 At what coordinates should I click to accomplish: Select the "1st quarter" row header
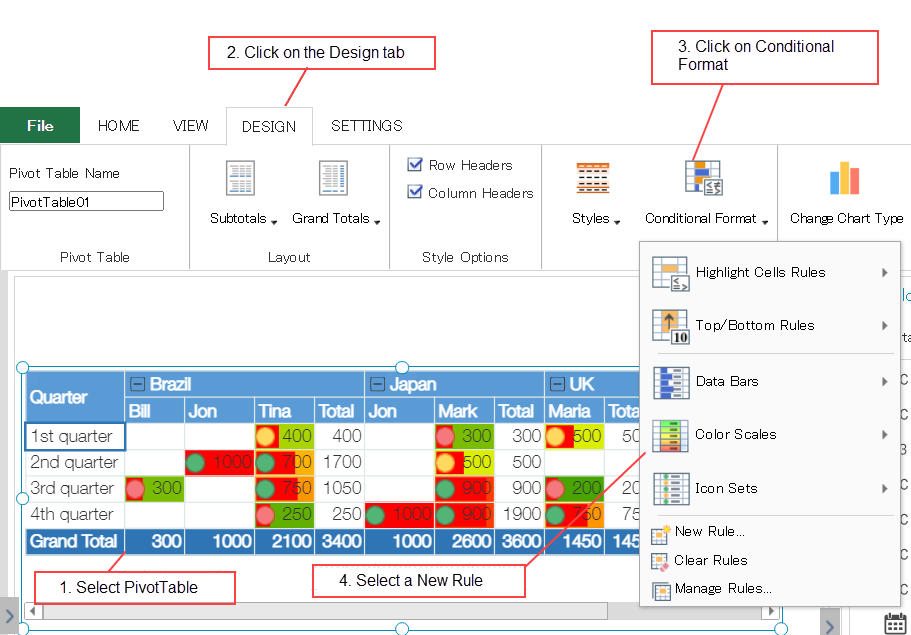click(x=75, y=436)
